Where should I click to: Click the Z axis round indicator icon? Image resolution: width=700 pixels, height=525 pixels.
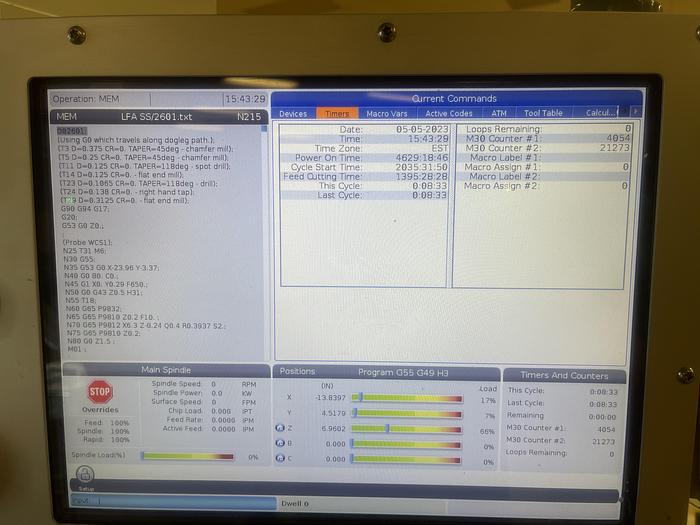tap(280, 428)
